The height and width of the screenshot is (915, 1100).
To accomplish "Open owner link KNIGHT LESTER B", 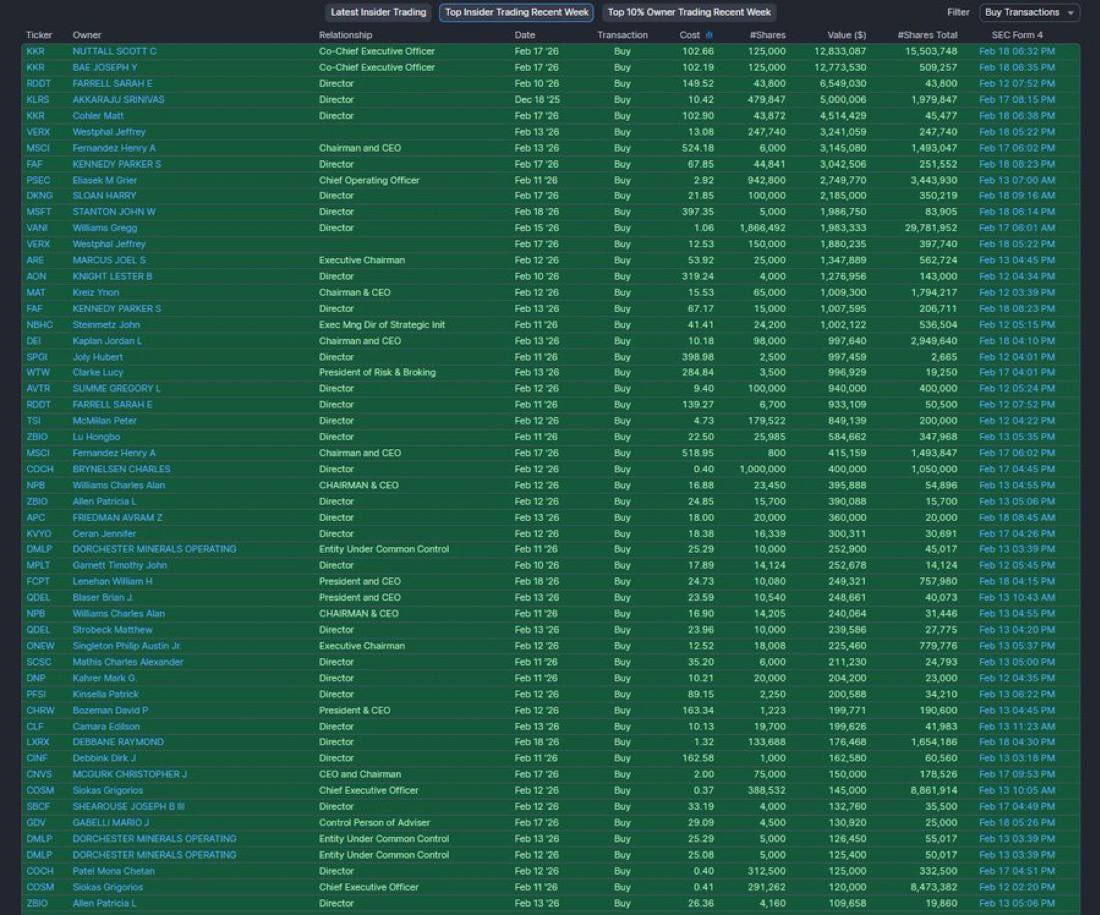I will 112,276.
